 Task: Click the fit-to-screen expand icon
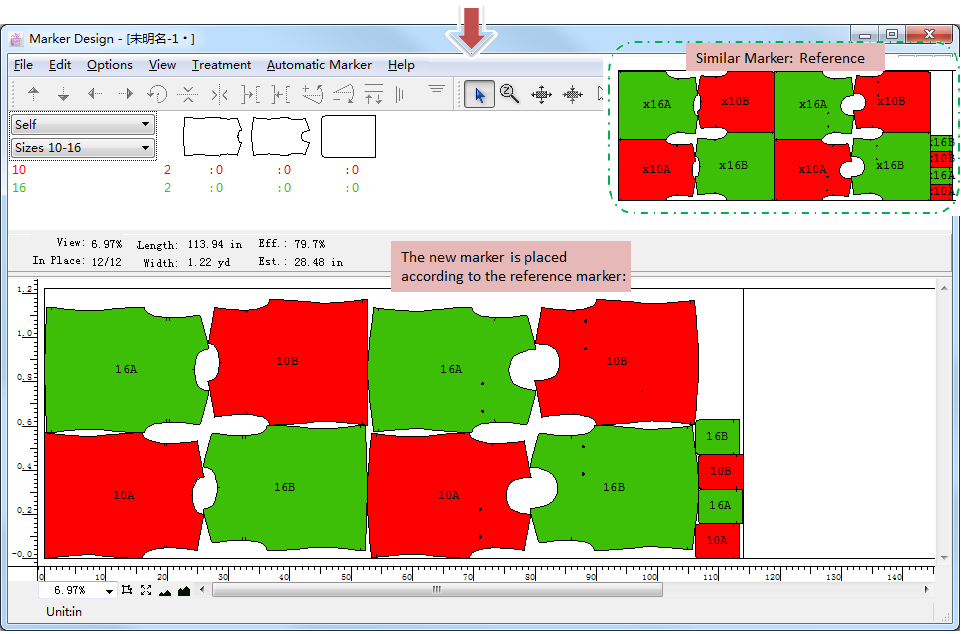click(146, 590)
